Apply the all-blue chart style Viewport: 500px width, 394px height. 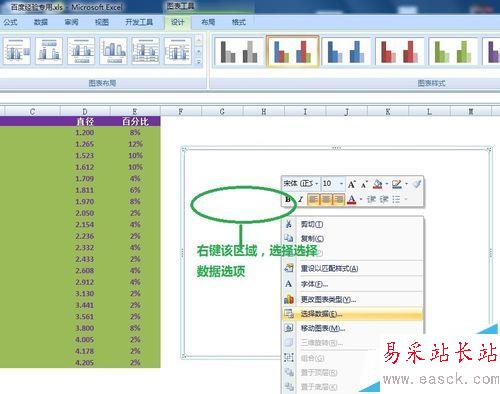[346, 52]
